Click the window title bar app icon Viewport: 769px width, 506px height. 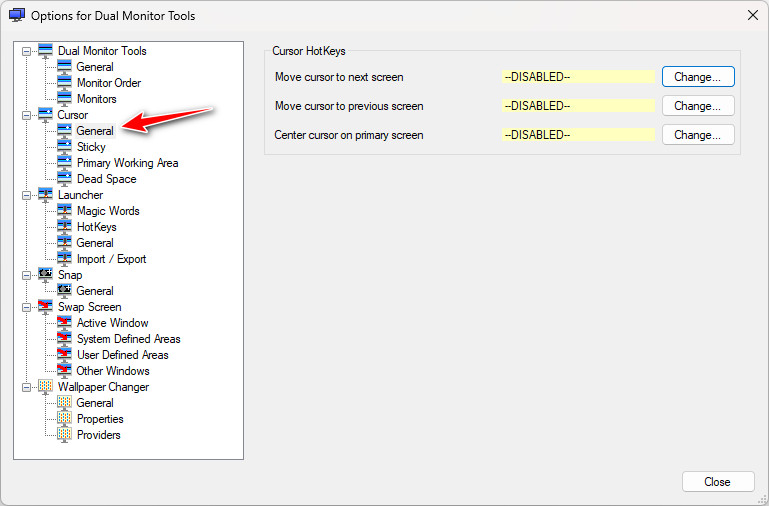17,15
